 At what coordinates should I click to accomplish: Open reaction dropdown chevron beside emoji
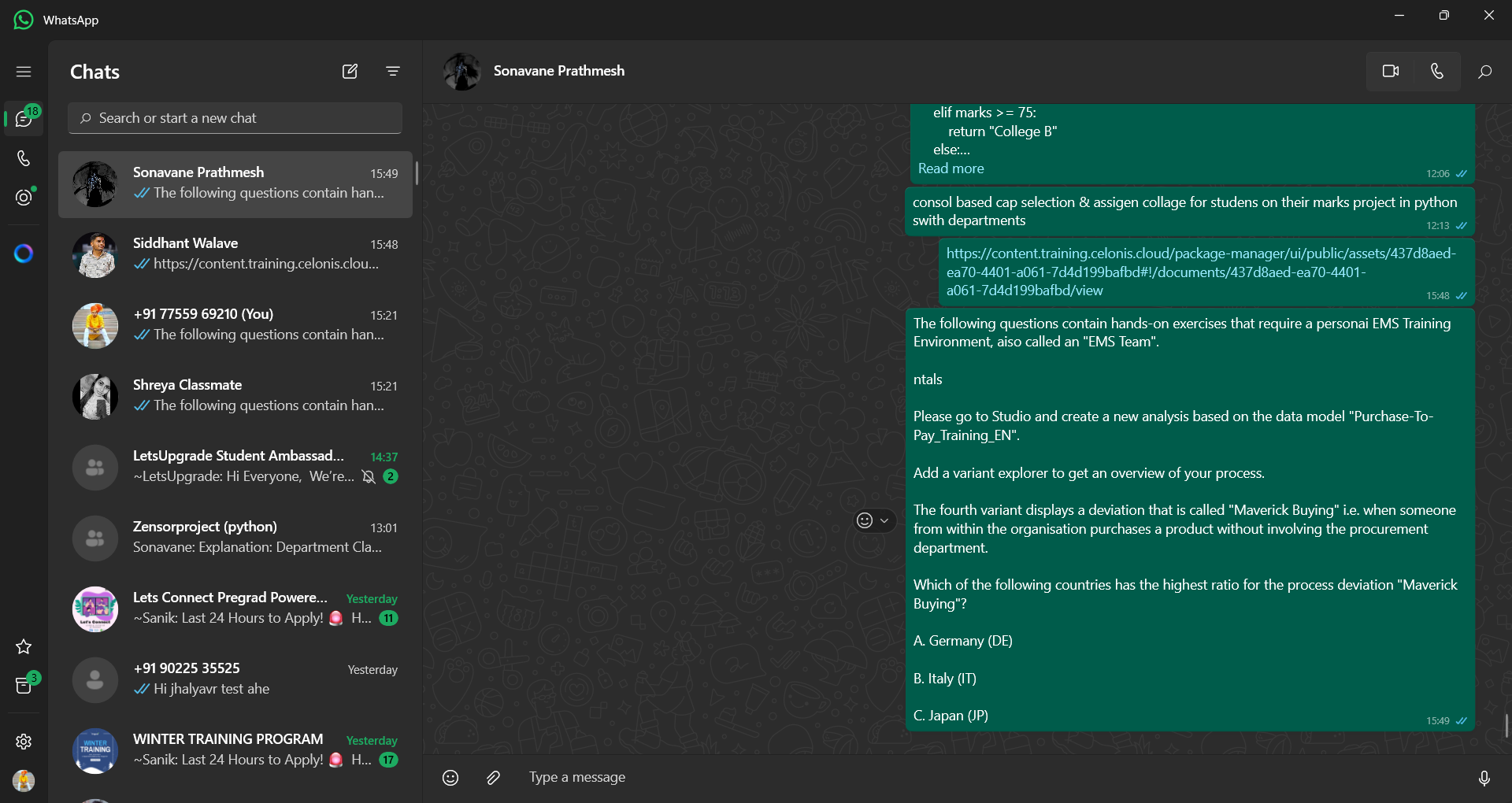tap(884, 520)
